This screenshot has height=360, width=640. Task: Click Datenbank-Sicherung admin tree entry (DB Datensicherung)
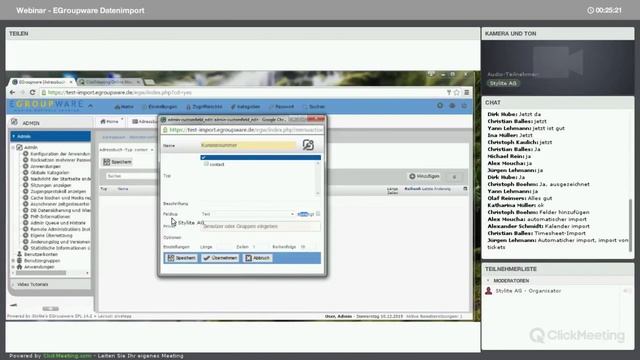(x=57, y=210)
